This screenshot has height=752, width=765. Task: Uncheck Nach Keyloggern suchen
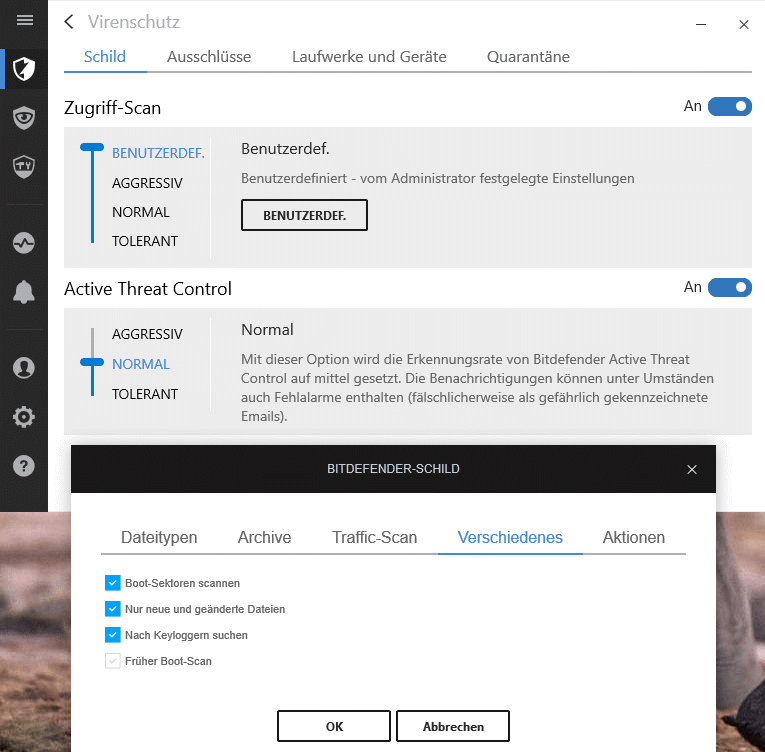[113, 634]
